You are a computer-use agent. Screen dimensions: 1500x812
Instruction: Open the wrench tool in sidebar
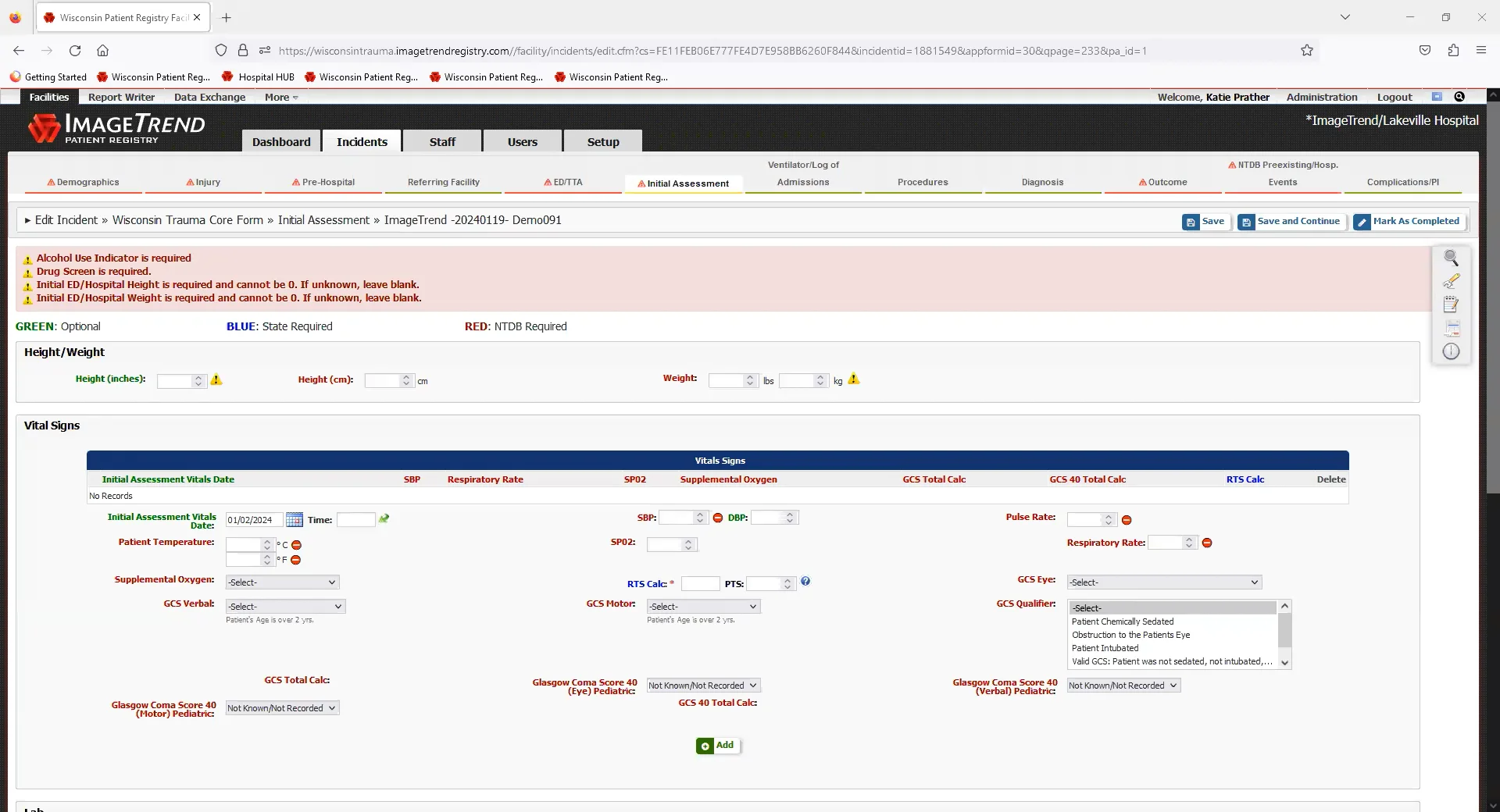click(1451, 281)
